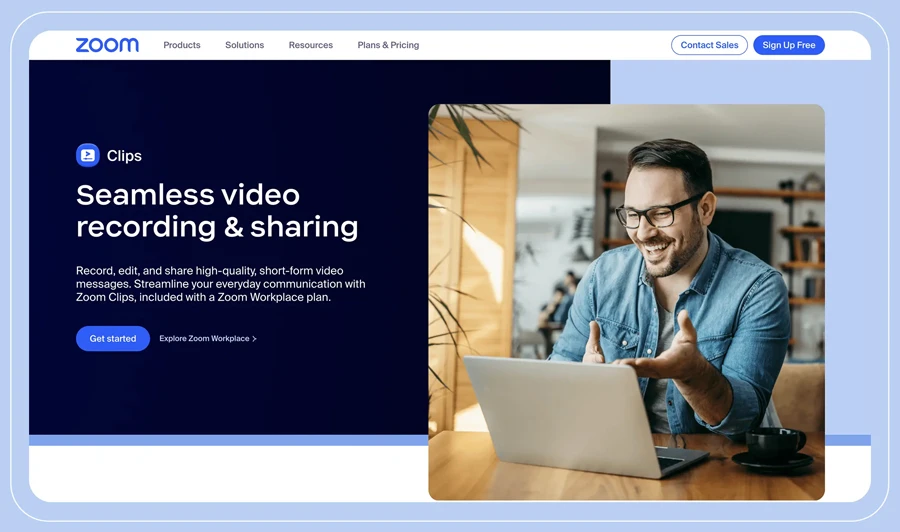Click the Seamless video recording headline

pyautogui.click(x=217, y=210)
